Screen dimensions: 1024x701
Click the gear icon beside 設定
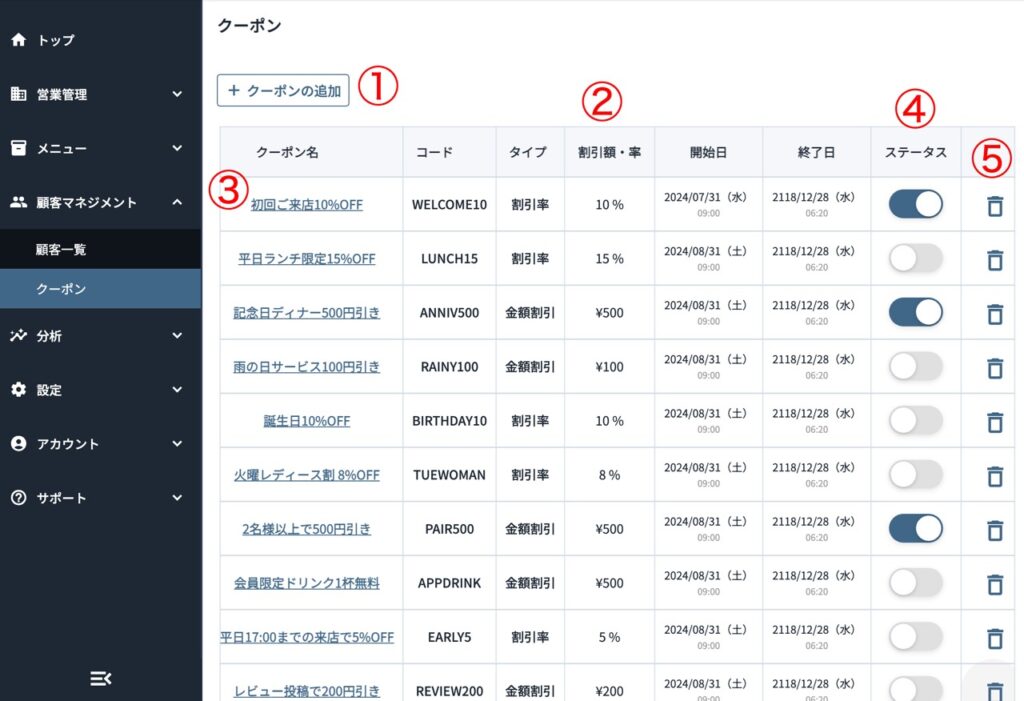[18, 390]
